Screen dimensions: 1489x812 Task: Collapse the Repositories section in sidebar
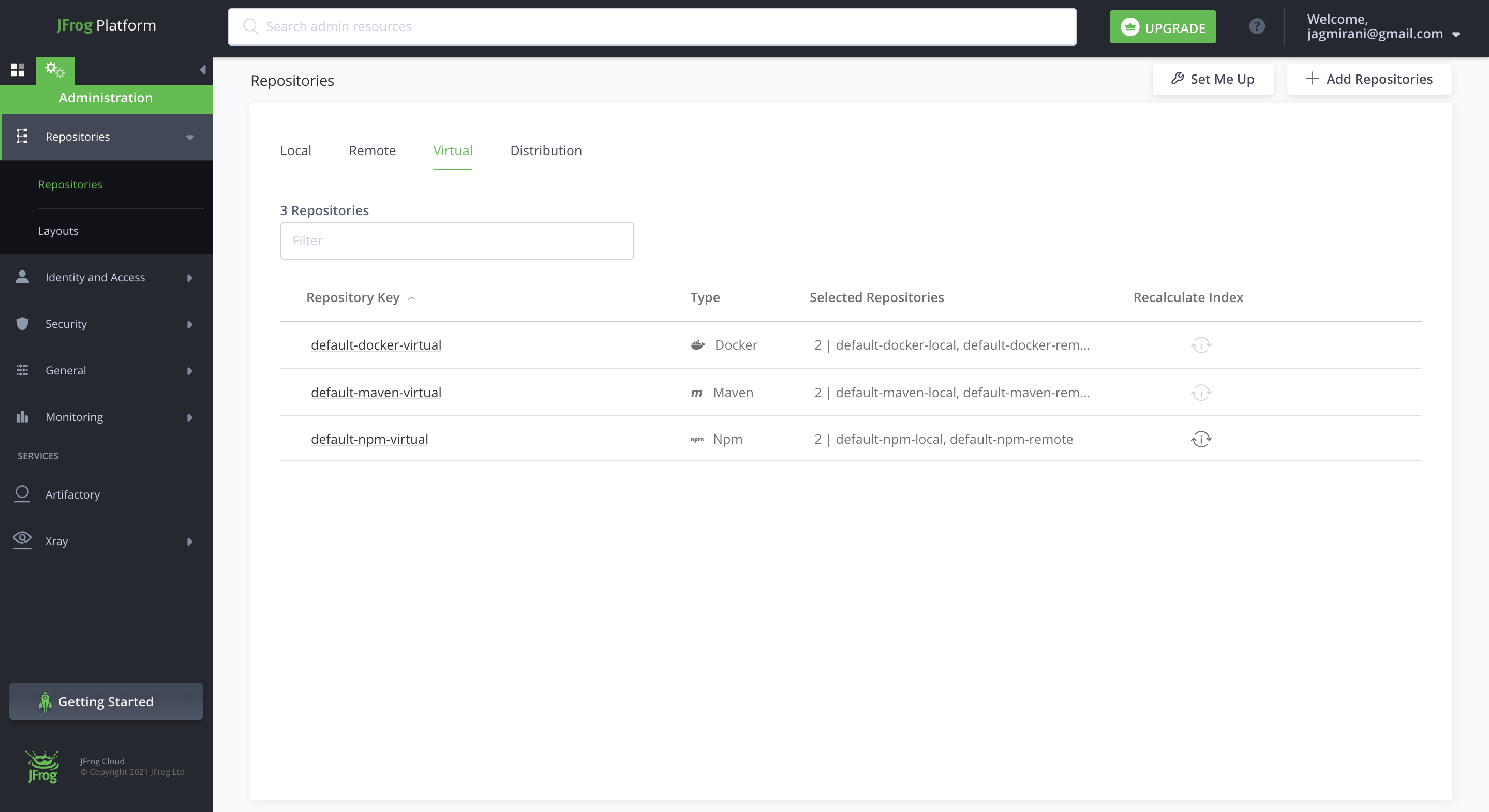click(x=189, y=137)
